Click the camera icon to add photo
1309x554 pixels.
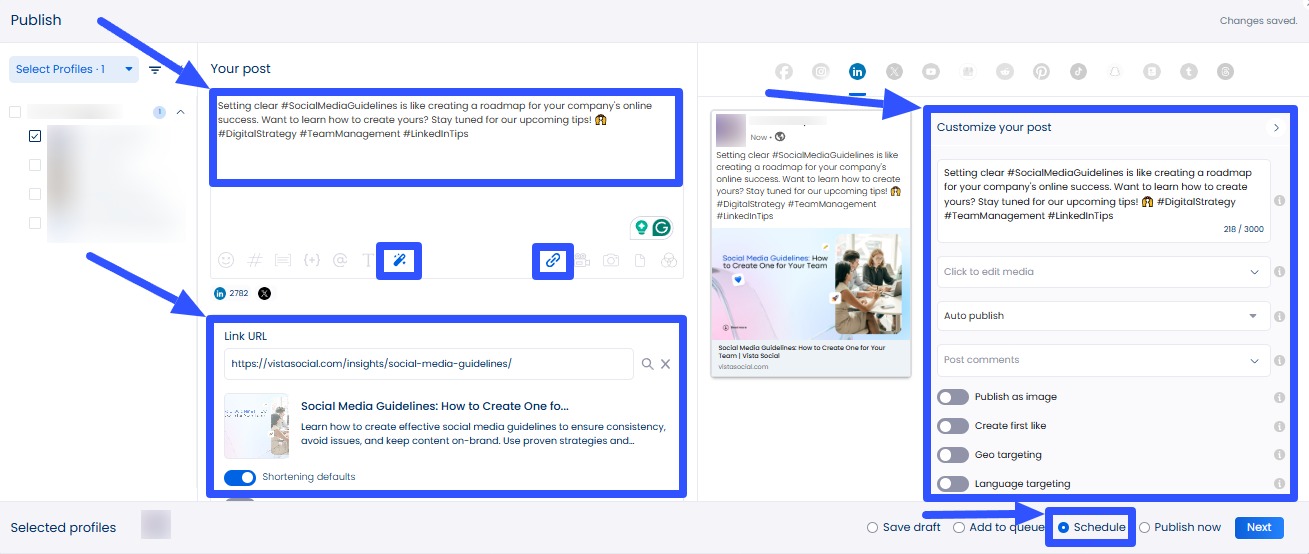click(610, 260)
